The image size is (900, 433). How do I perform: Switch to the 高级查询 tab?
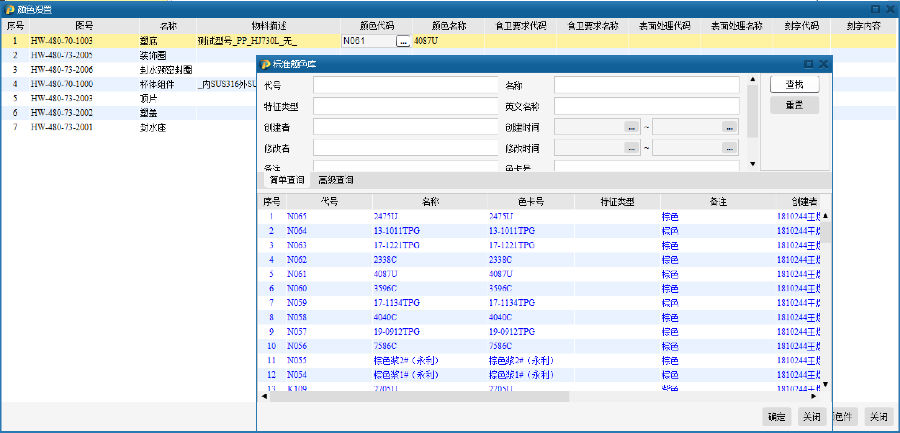click(335, 180)
